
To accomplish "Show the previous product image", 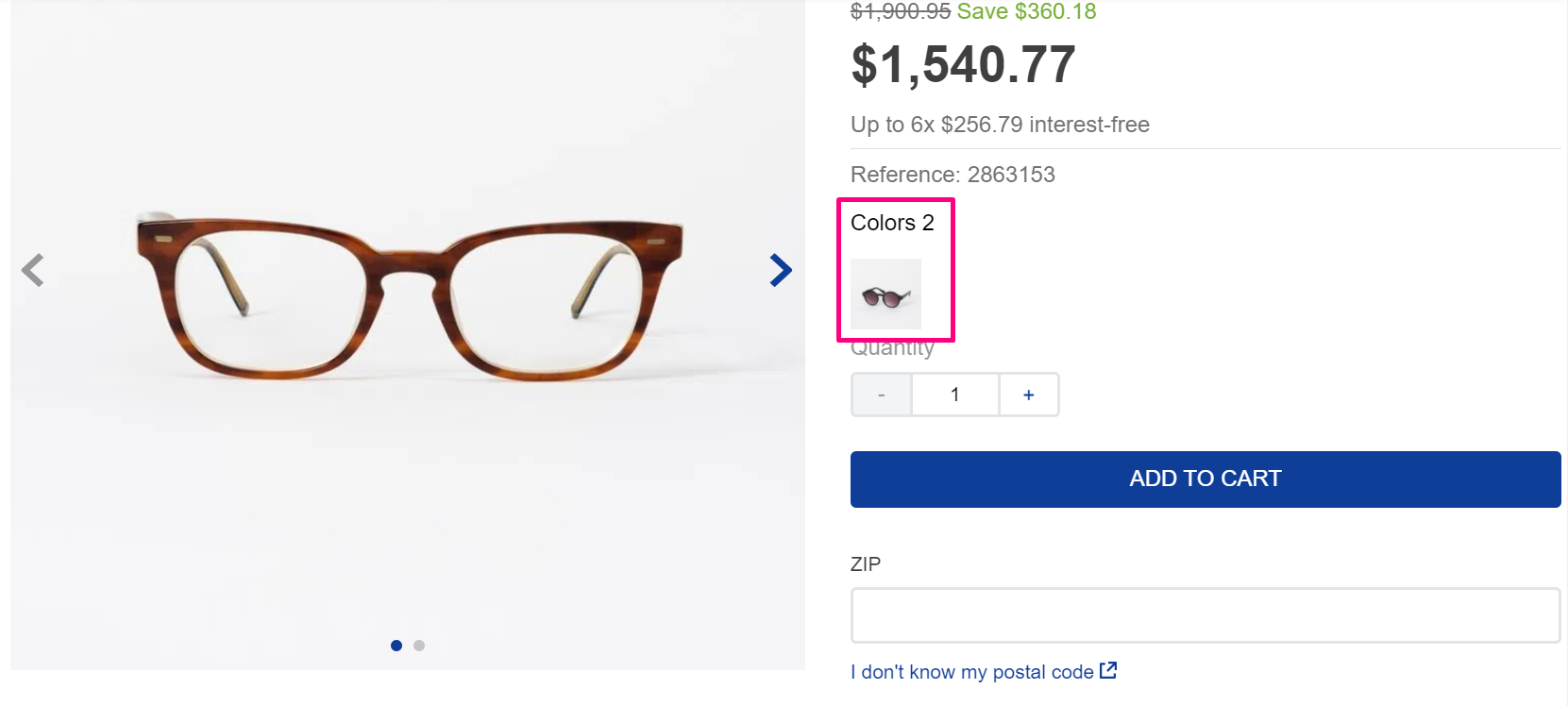I will tap(33, 270).
